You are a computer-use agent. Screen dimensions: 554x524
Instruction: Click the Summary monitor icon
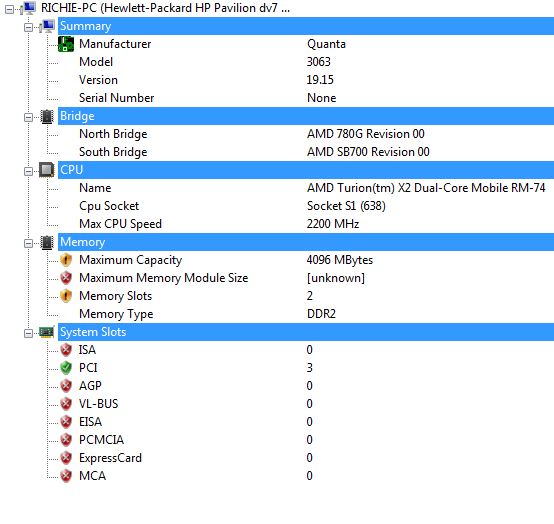pos(47,26)
